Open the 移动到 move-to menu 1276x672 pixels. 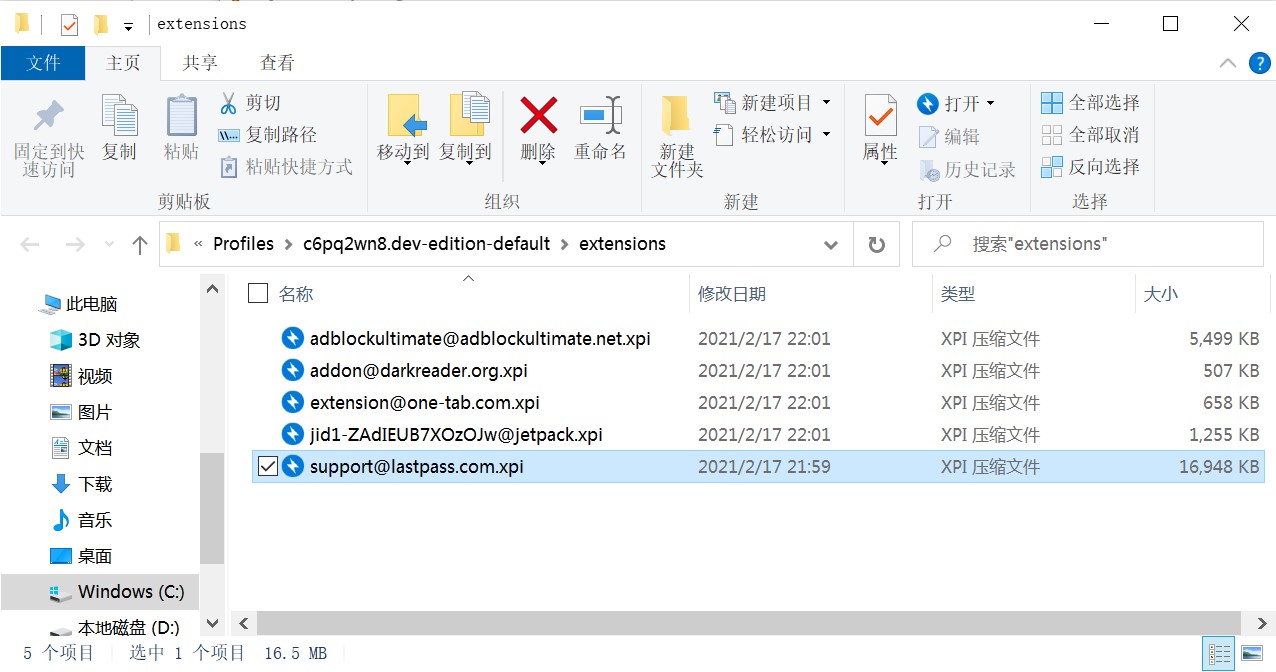click(x=403, y=130)
